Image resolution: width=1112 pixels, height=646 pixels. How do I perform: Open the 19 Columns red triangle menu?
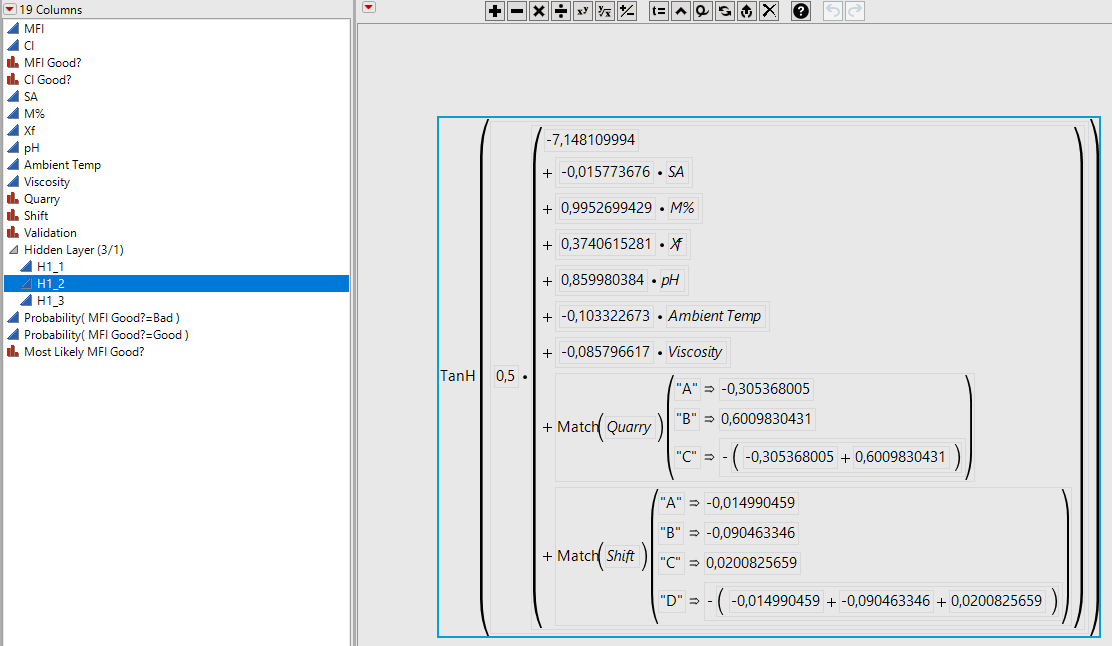click(11, 9)
